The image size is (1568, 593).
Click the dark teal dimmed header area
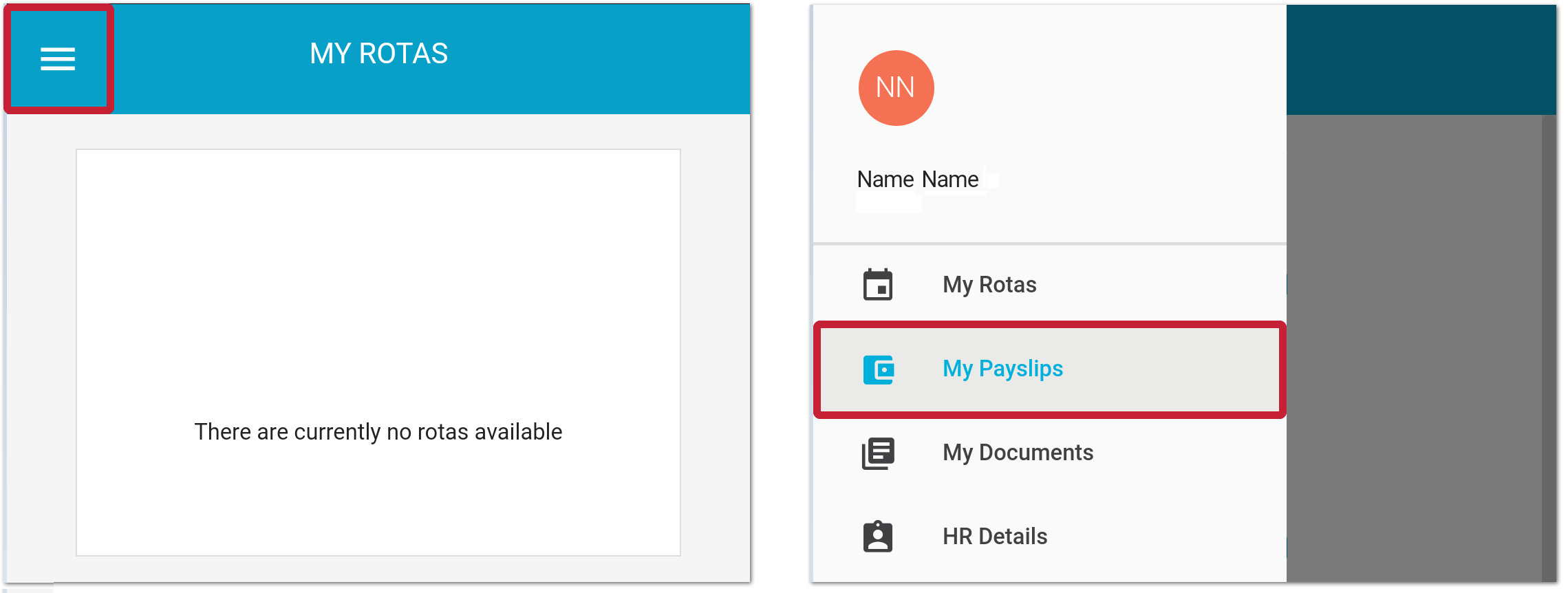click(1417, 59)
